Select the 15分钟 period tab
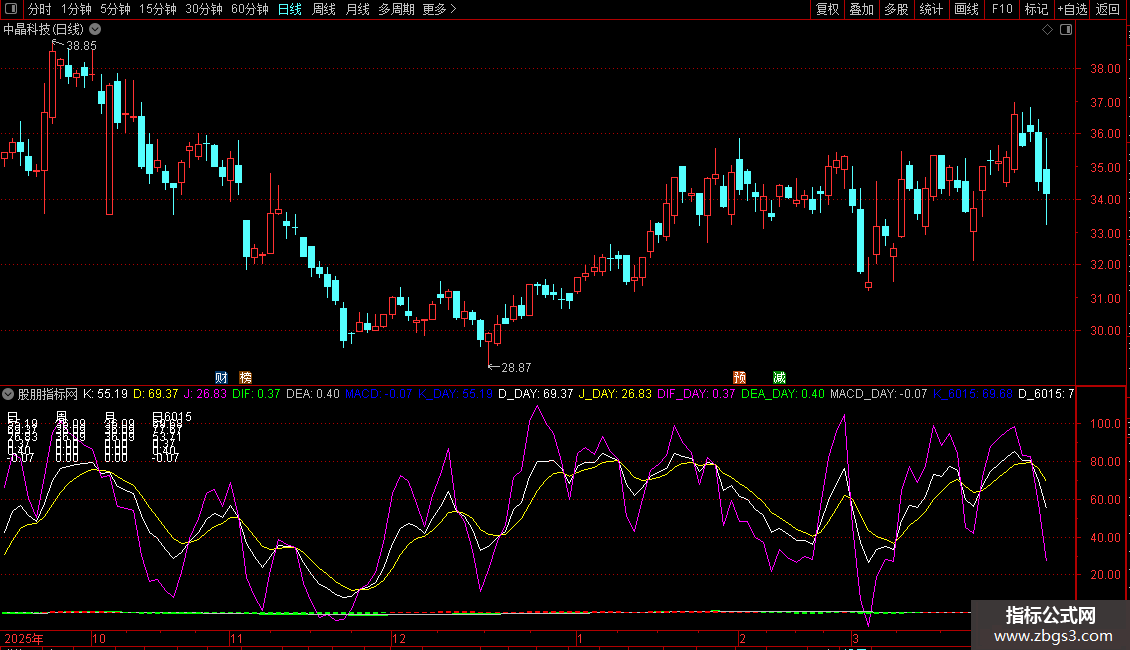Screen dimensions: 1130x650 [x=158, y=9]
